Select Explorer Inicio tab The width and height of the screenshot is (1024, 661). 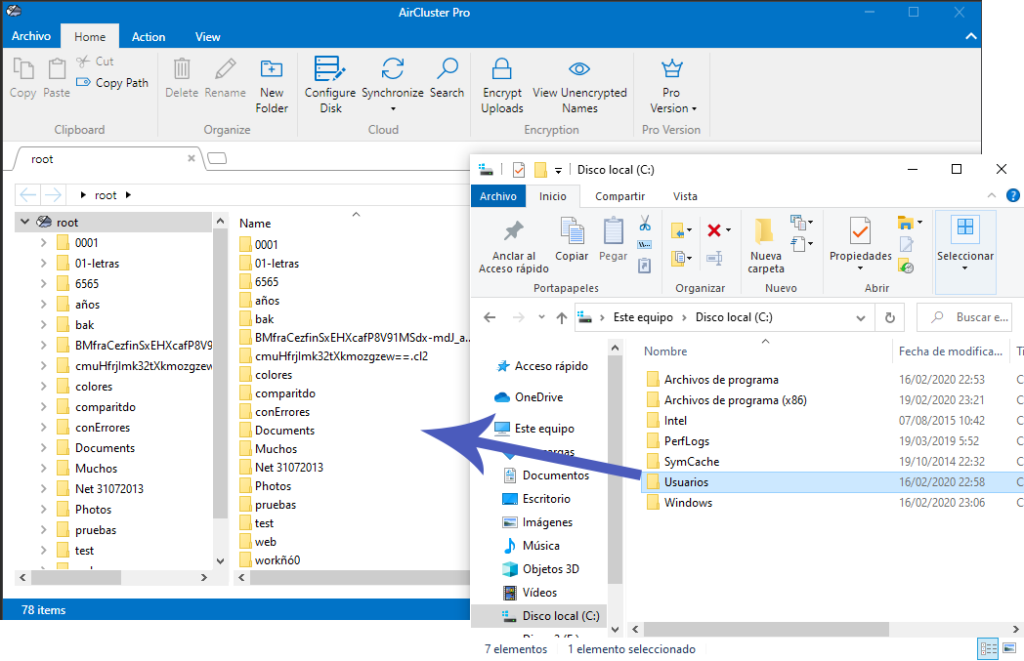point(552,196)
